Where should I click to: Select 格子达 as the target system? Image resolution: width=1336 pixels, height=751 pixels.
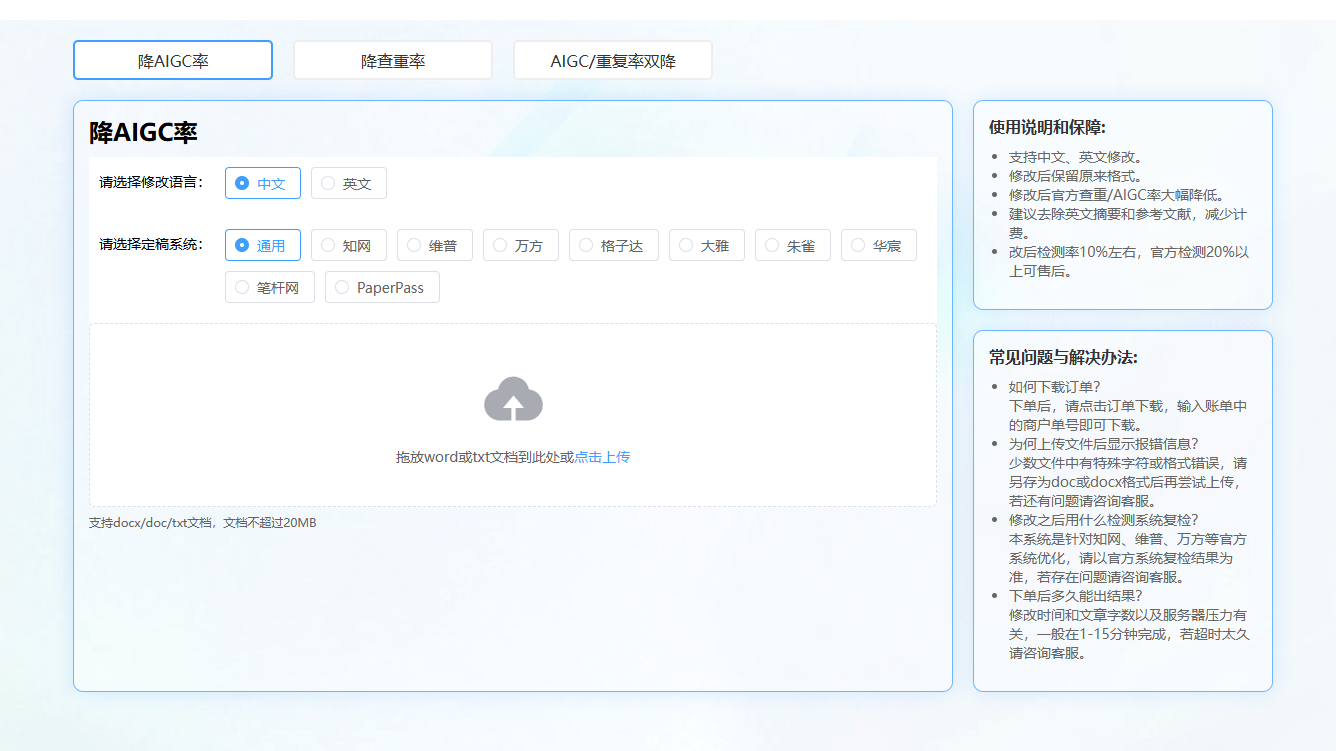tap(613, 245)
